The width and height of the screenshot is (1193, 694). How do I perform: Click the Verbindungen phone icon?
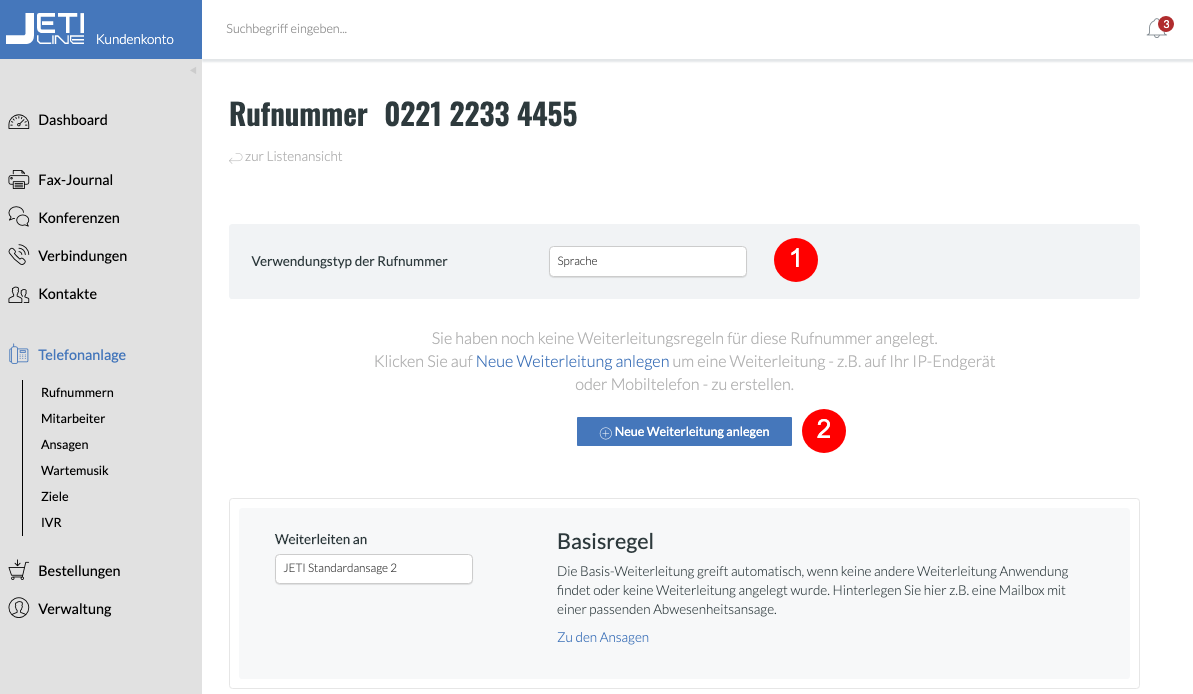tap(18, 255)
